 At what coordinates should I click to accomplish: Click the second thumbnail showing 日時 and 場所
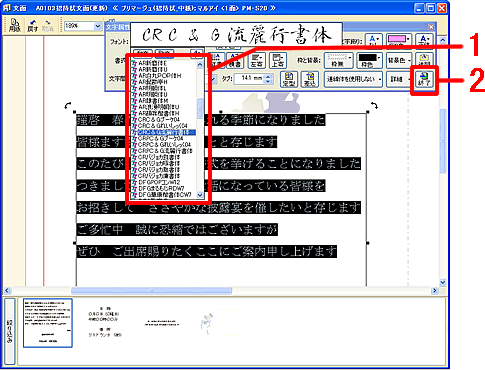(x=104, y=322)
